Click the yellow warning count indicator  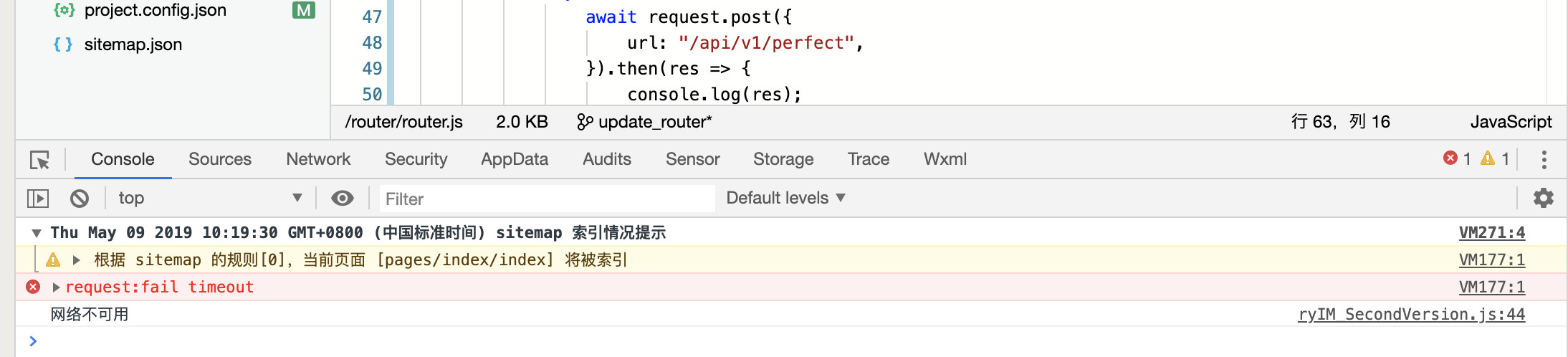point(1496,158)
